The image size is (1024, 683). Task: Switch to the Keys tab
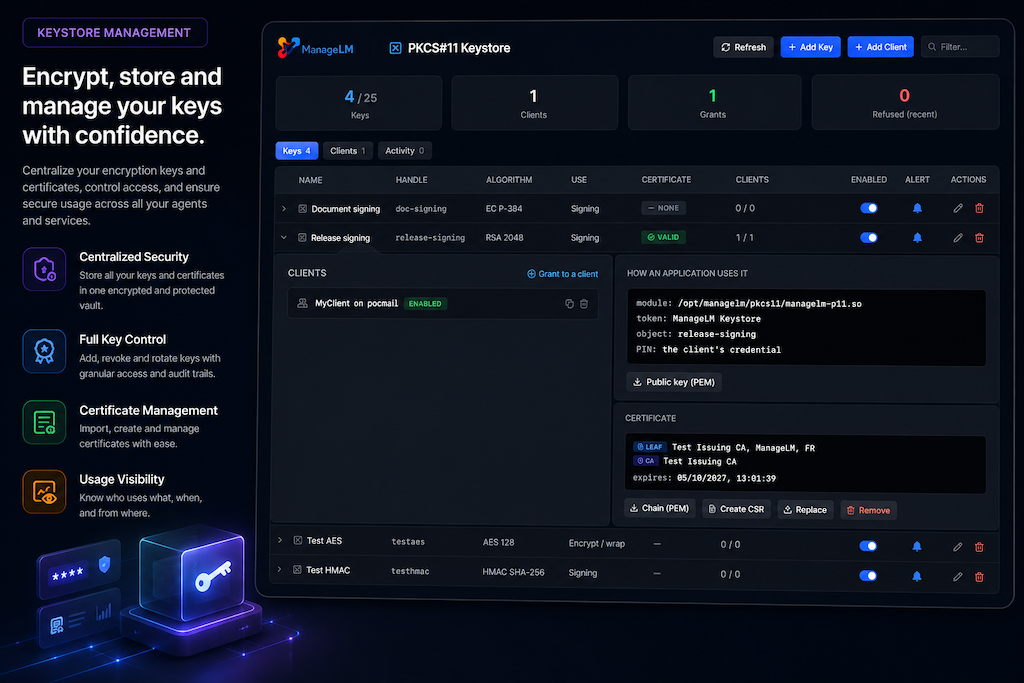point(296,151)
